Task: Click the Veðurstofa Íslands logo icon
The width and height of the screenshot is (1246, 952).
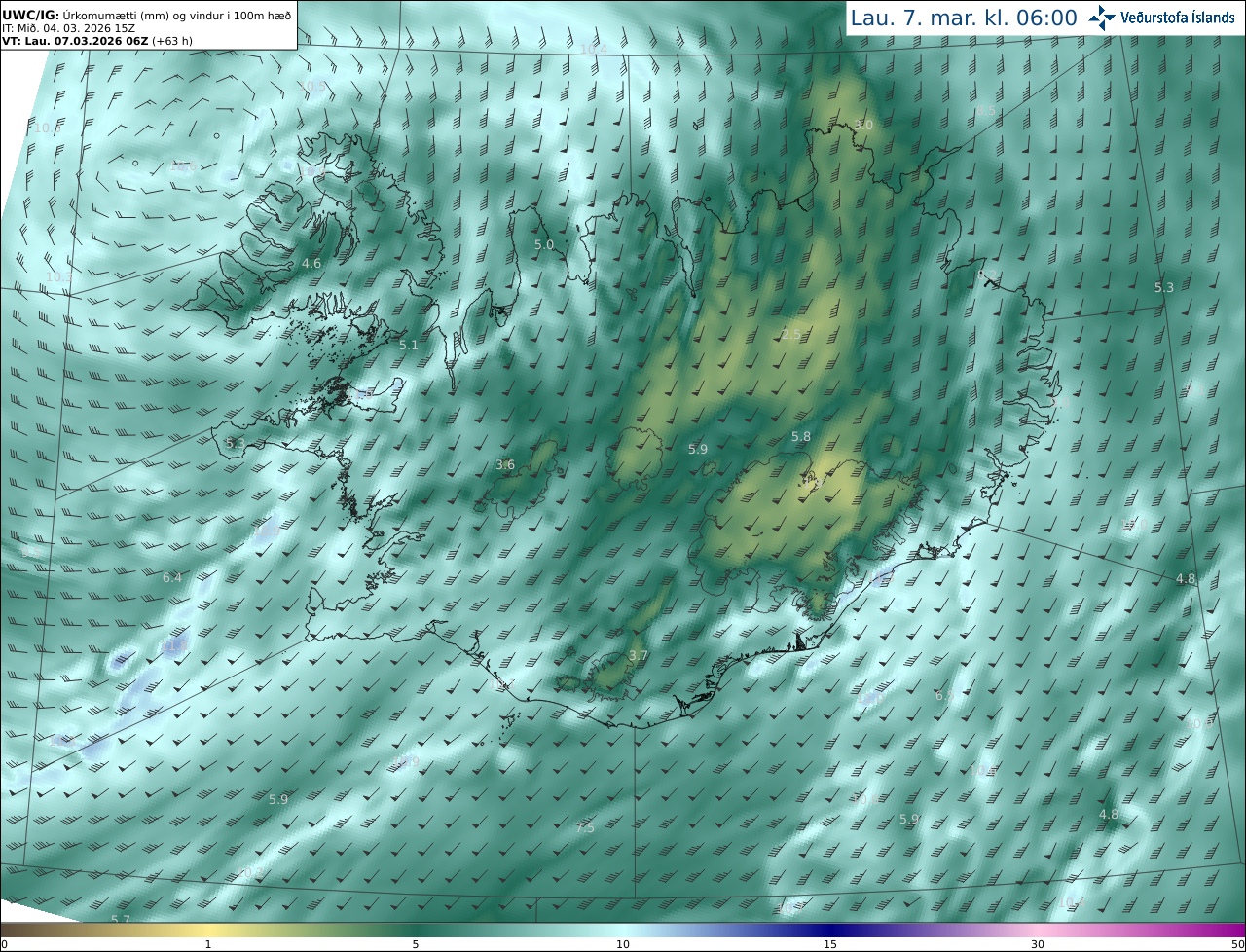Action: pyautogui.click(x=1102, y=18)
